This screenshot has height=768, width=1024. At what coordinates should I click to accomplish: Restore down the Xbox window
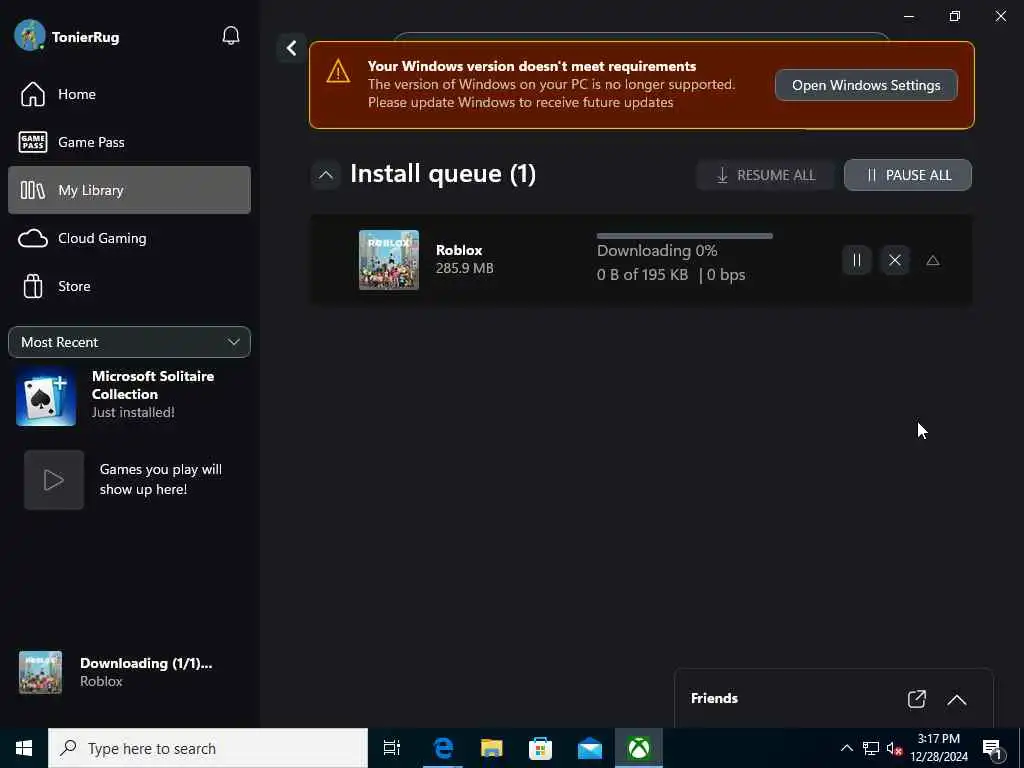click(955, 16)
